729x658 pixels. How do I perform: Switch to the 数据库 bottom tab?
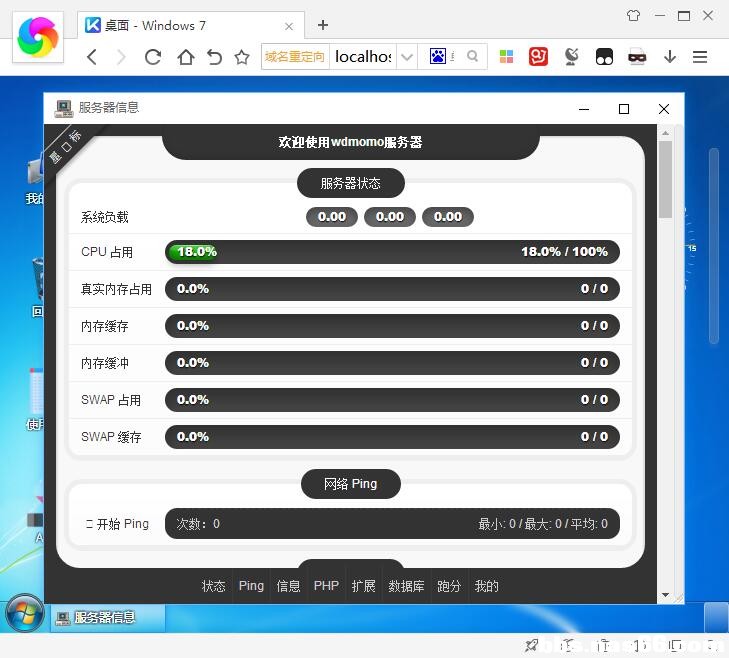406,586
